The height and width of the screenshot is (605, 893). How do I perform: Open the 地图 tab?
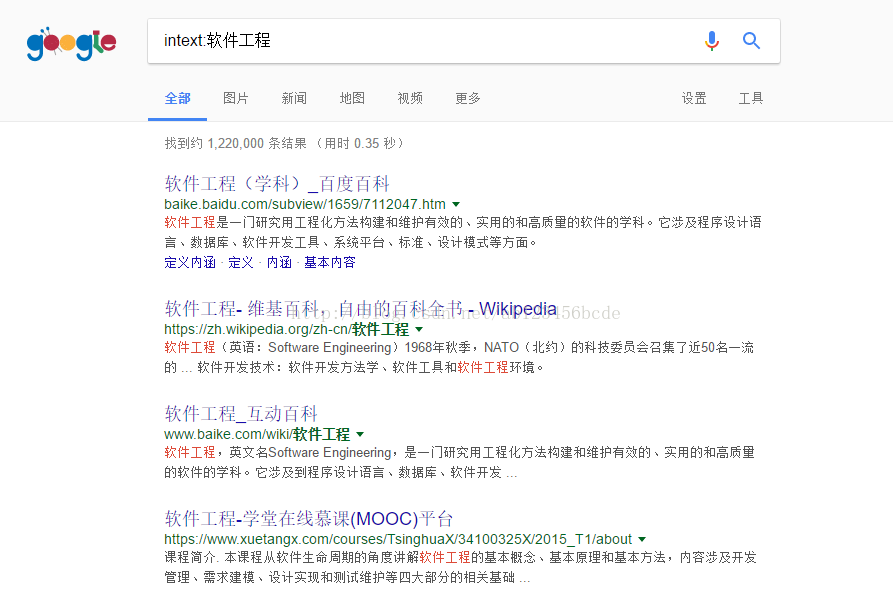352,99
